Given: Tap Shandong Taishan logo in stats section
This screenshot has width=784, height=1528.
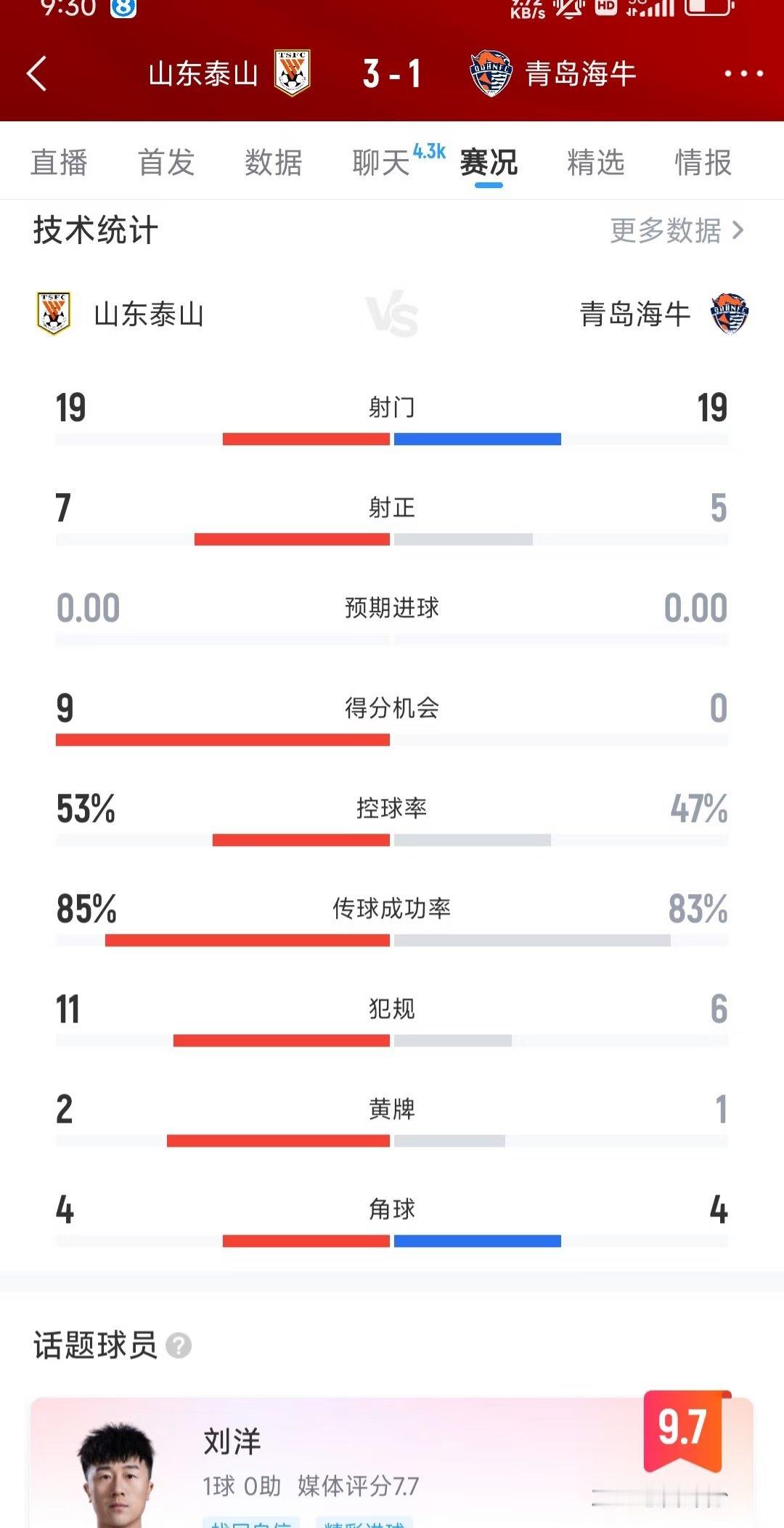Looking at the screenshot, I should [54, 313].
